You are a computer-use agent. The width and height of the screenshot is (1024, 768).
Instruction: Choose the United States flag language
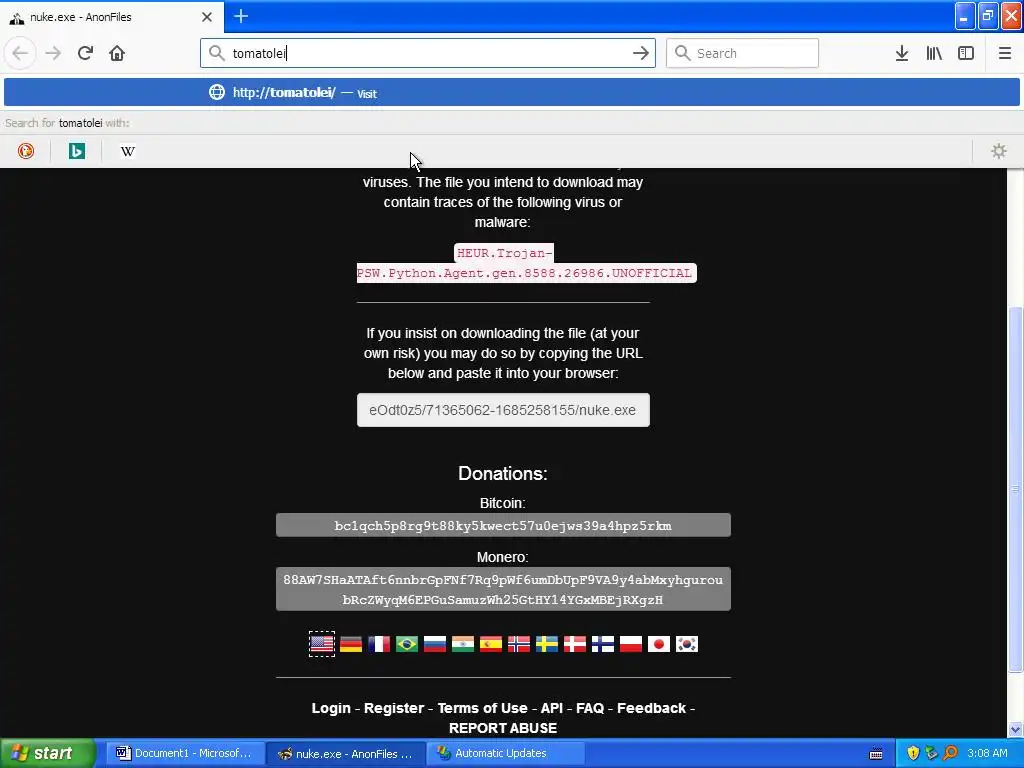point(322,644)
